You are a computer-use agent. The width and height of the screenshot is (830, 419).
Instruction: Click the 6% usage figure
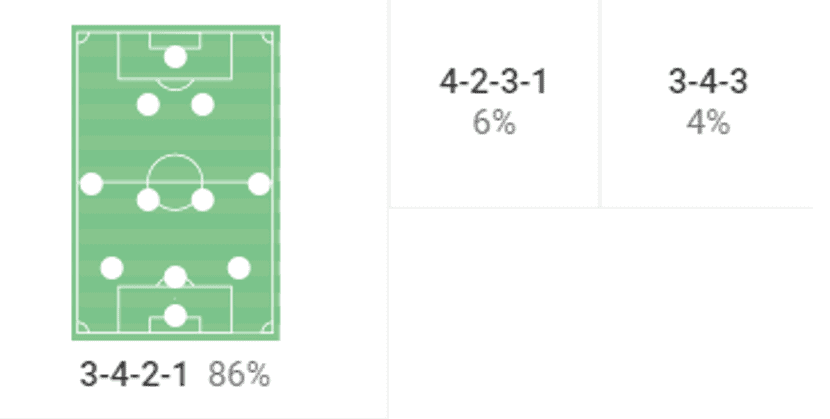coord(494,124)
